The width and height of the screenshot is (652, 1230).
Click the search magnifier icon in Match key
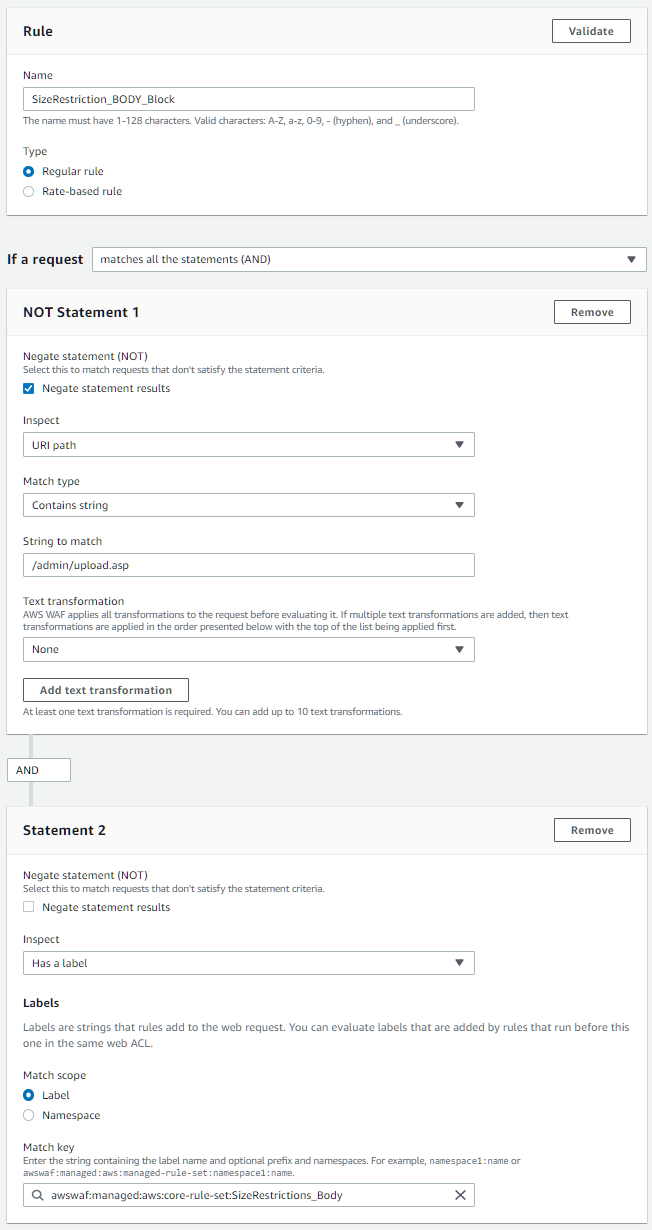coord(38,1195)
